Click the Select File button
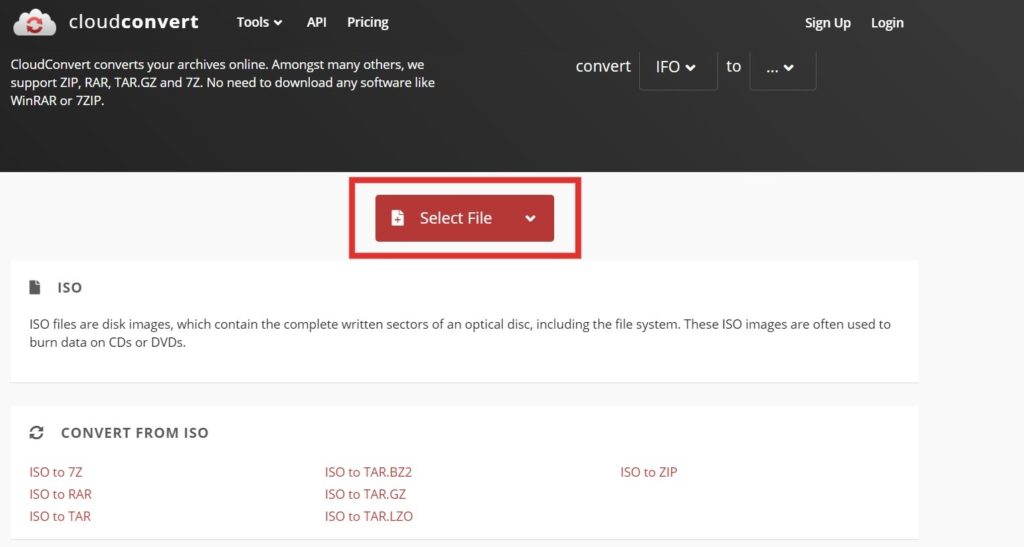The width and height of the screenshot is (1024, 547). click(x=464, y=218)
